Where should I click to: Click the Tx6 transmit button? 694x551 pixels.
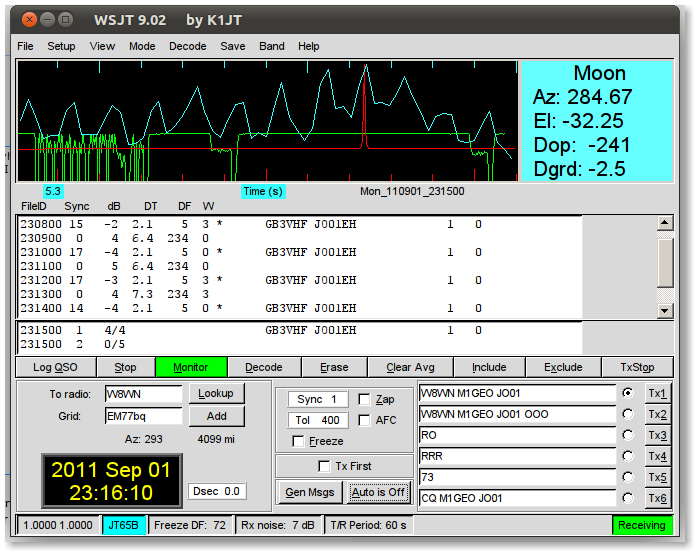[x=657, y=498]
